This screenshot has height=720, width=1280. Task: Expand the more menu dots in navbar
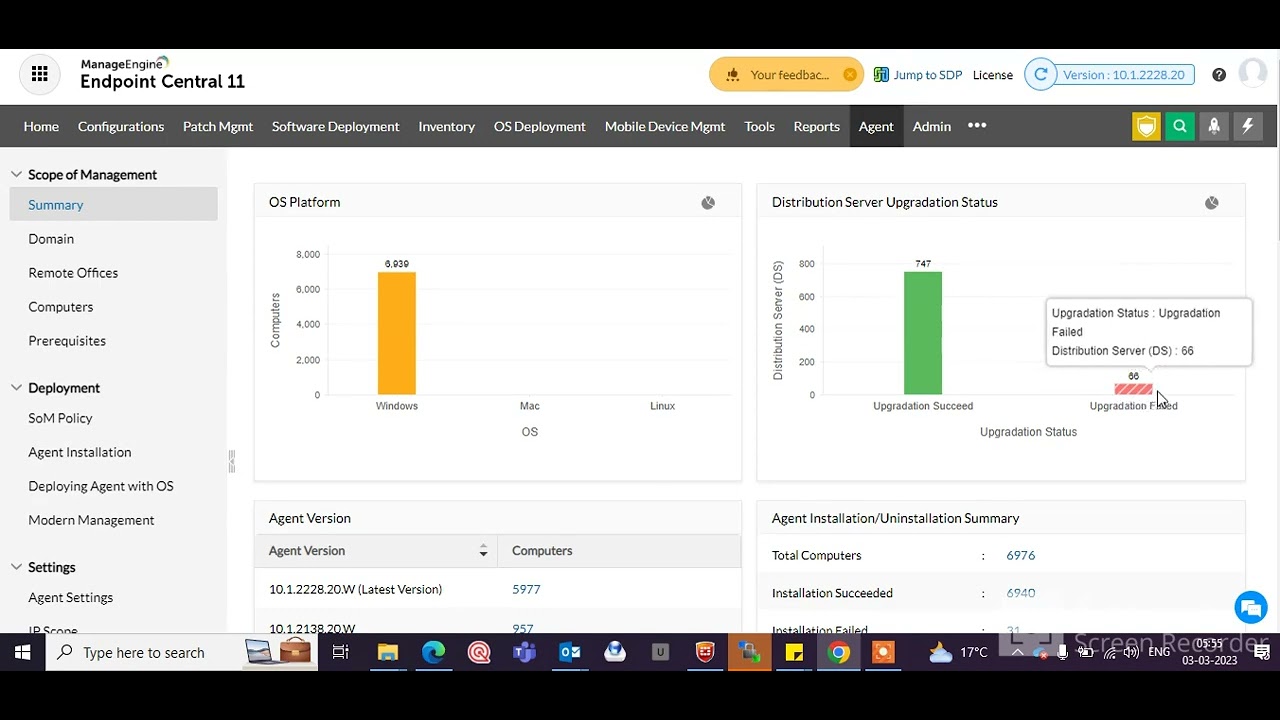coord(977,126)
